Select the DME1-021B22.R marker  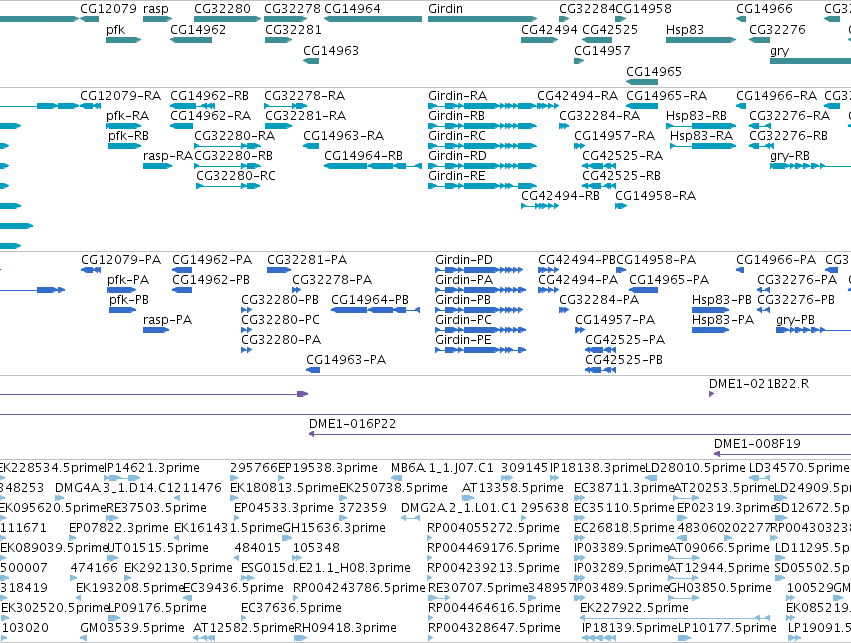coord(712,394)
